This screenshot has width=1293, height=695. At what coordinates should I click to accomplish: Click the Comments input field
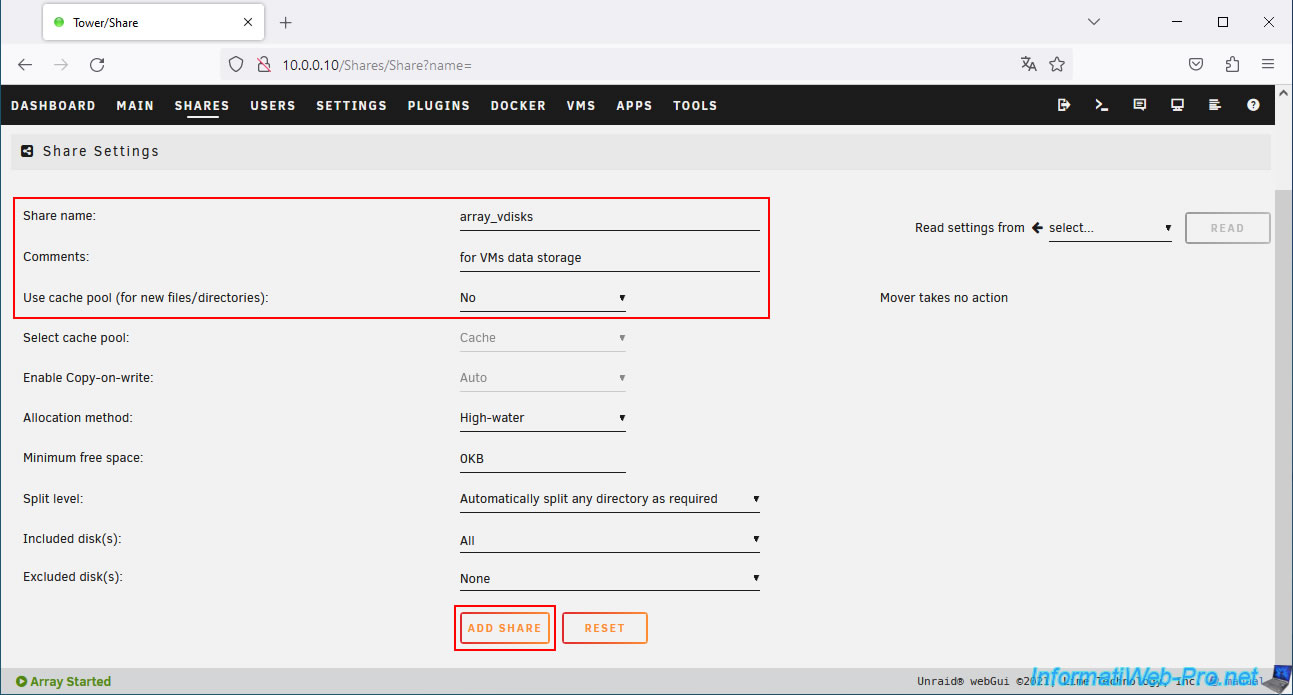(x=609, y=258)
